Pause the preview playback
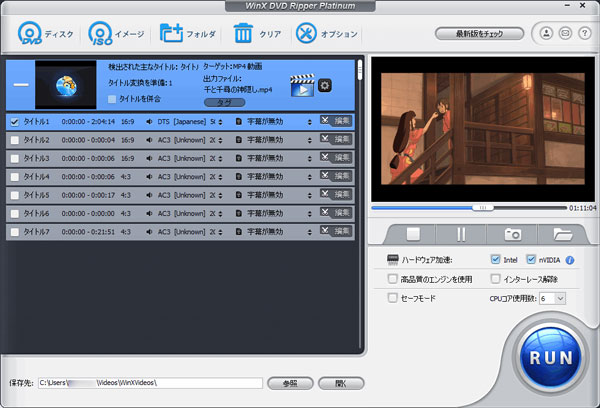This screenshot has height=408, width=600. coord(461,233)
